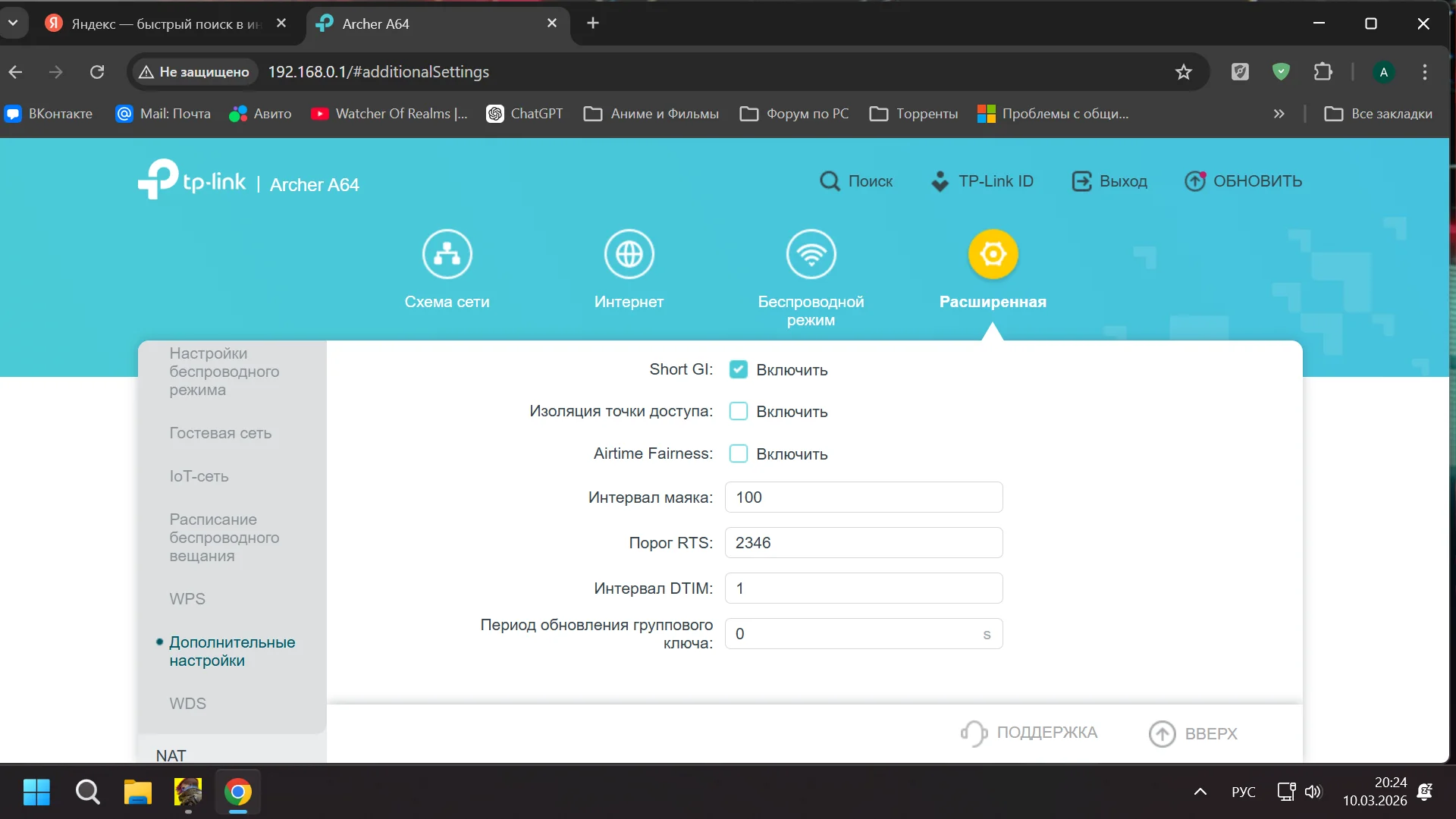Click the Выход logout link
The image size is (1456, 819).
click(1109, 181)
